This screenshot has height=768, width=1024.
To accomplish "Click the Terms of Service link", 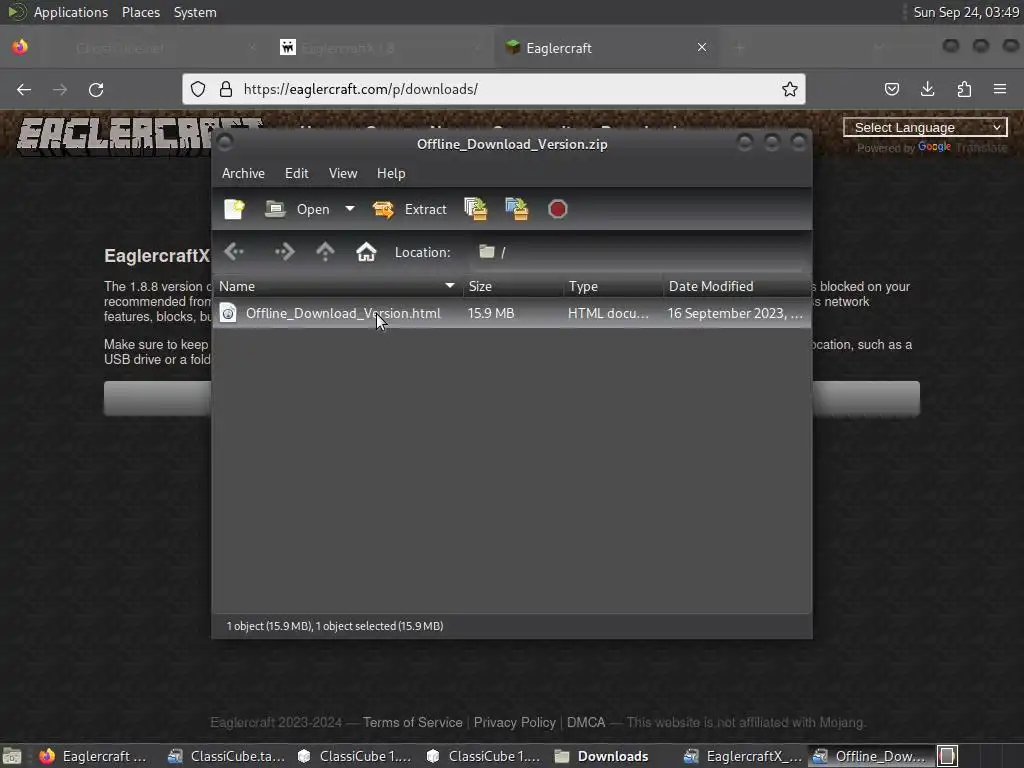I will tap(413, 722).
